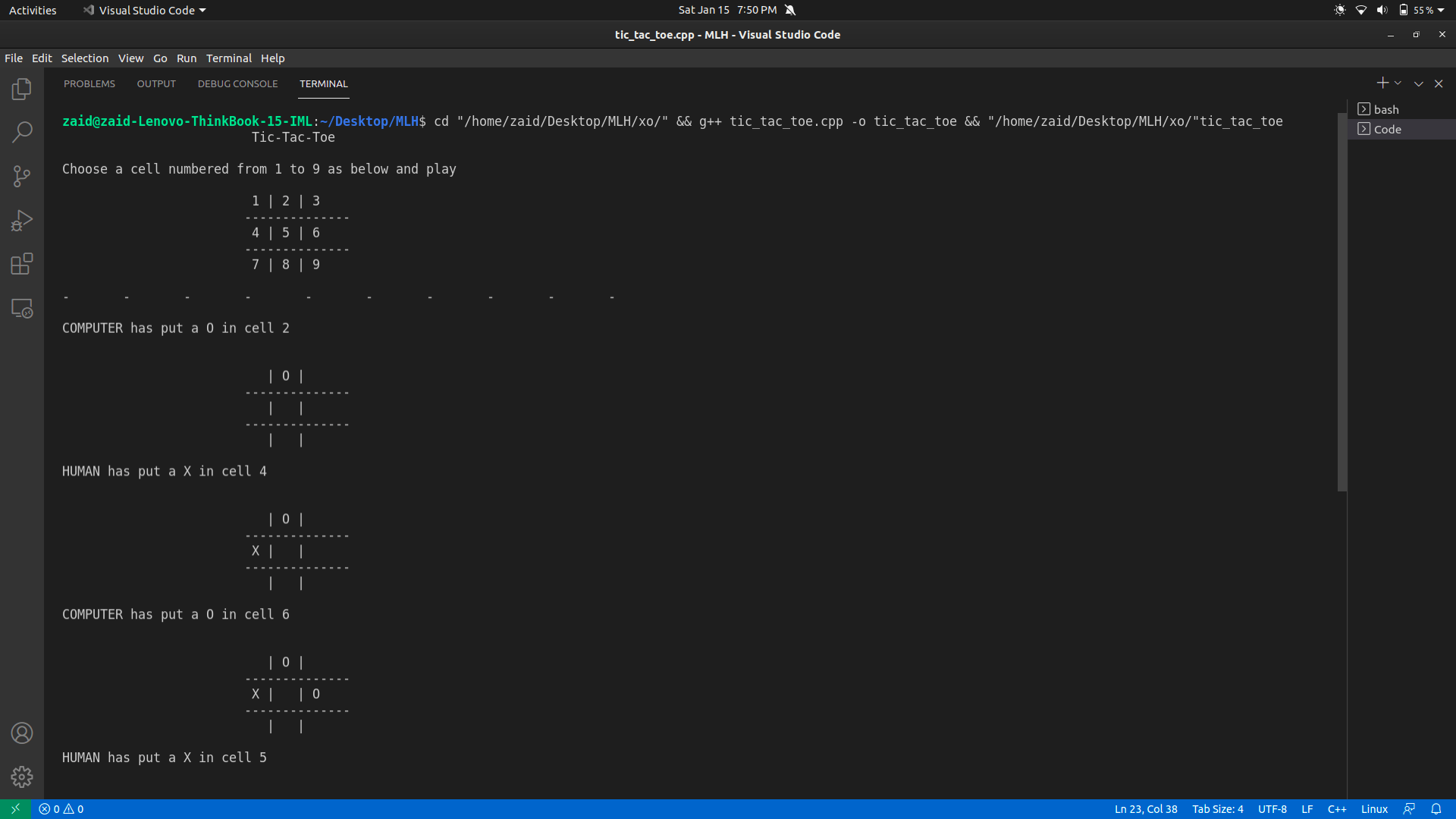This screenshot has height=819, width=1456.
Task: Click the terminal vertical scrollbar
Action: coord(1341,303)
